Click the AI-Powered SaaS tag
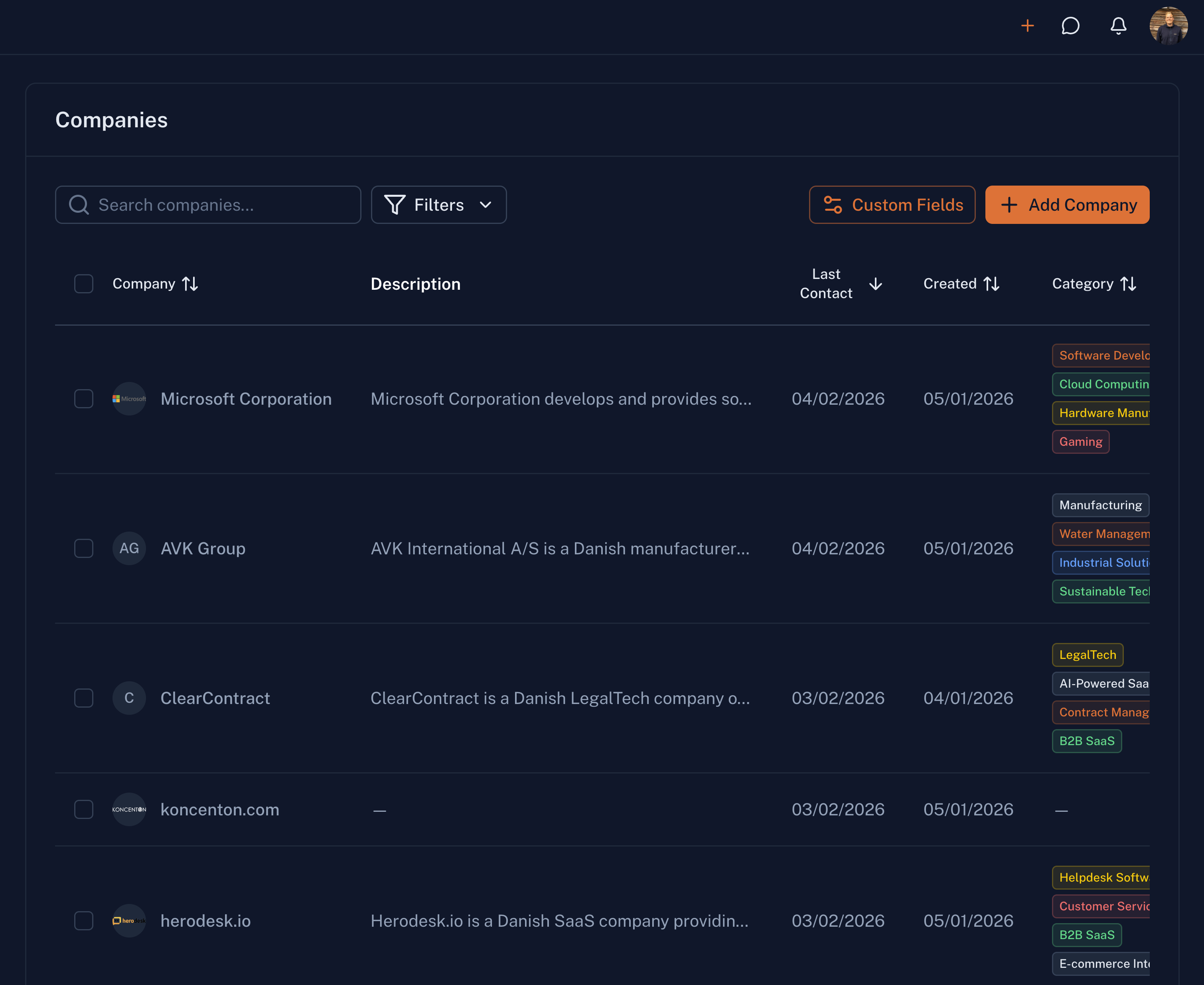 pos(1101,684)
